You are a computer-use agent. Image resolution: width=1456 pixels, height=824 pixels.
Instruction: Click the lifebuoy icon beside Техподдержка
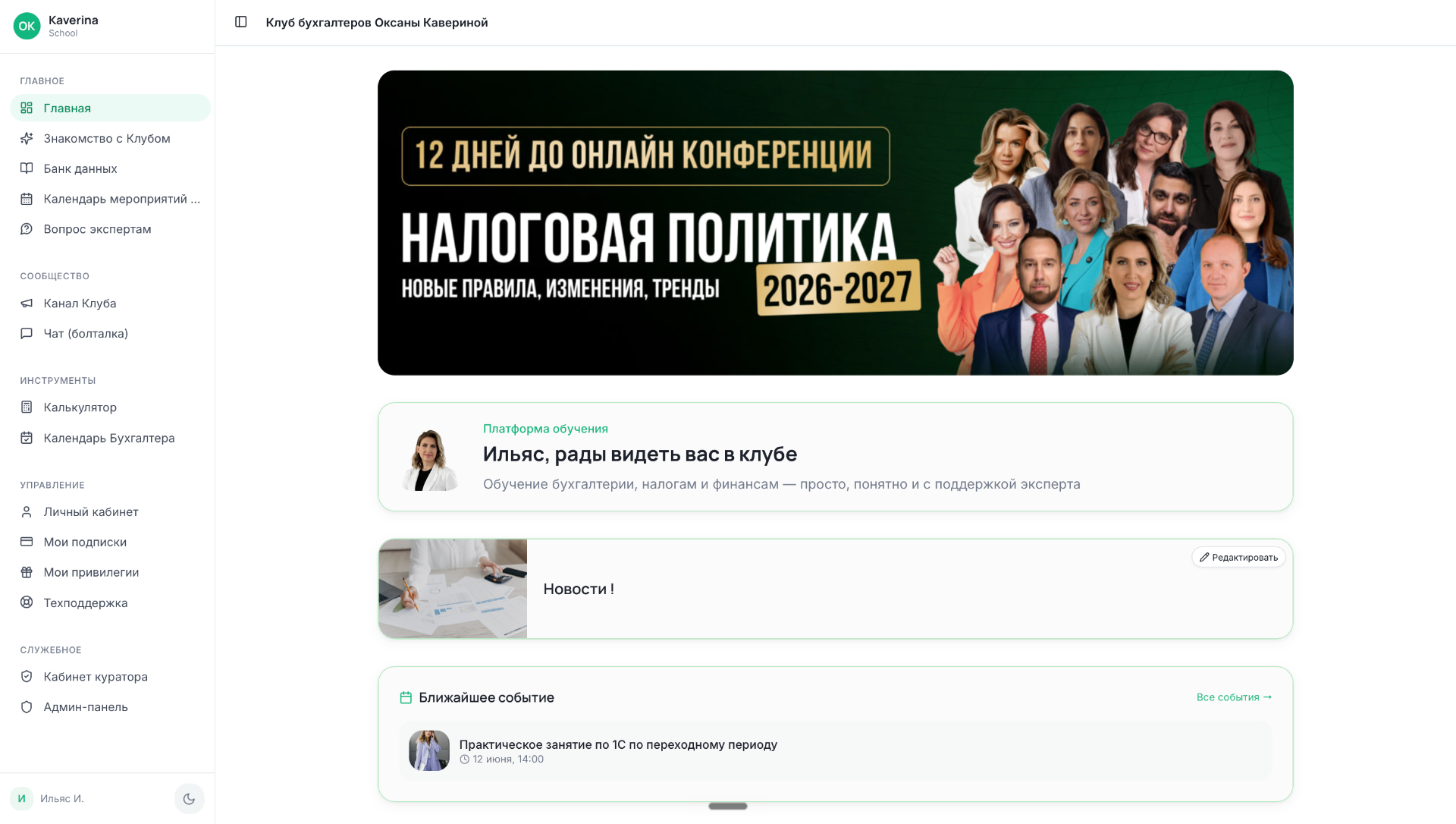point(27,602)
